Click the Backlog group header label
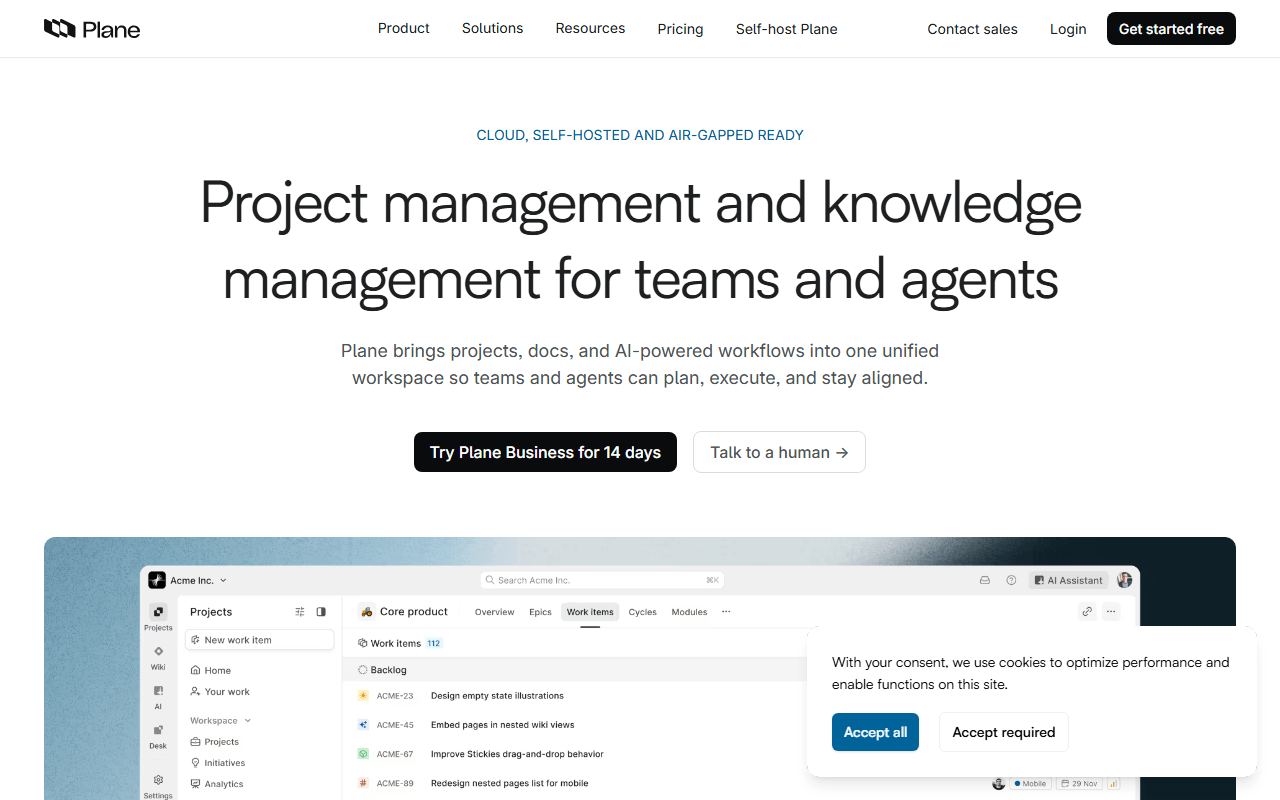This screenshot has width=1280, height=800. 388,670
